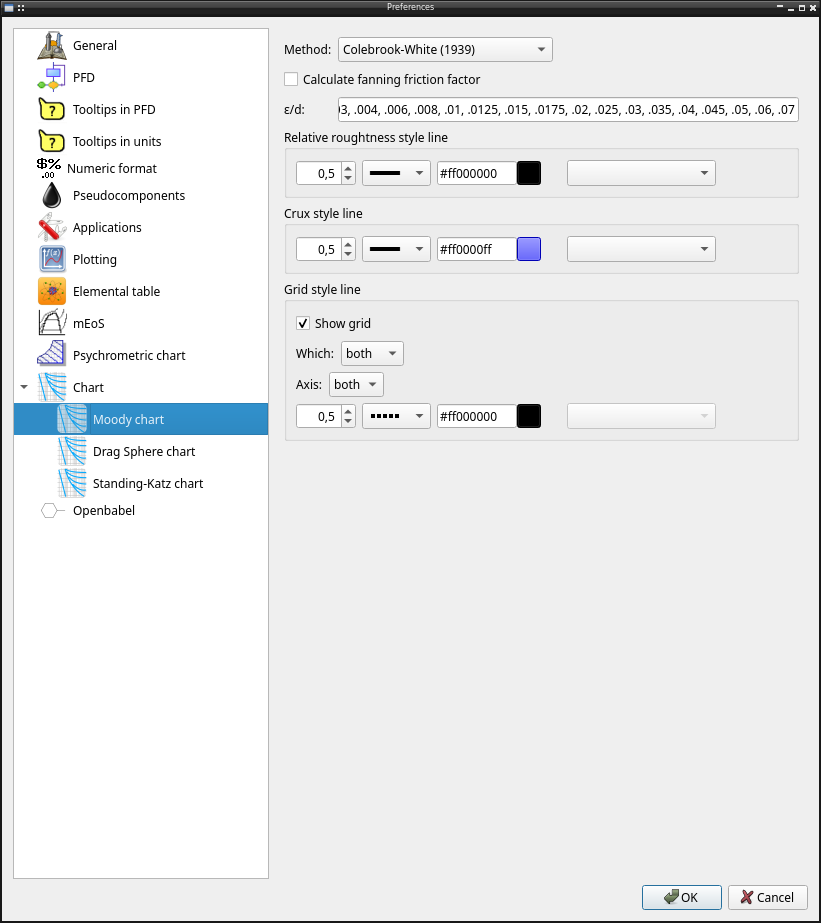Select Psychrometric chart settings
821x923 pixels.
129,356
